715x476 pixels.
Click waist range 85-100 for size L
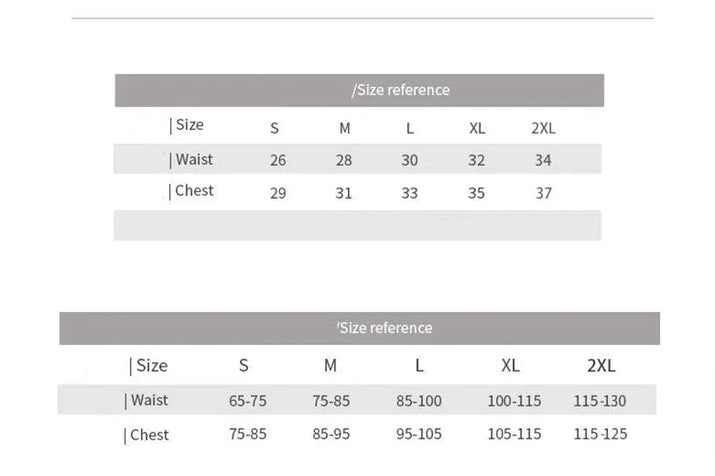[418, 401]
